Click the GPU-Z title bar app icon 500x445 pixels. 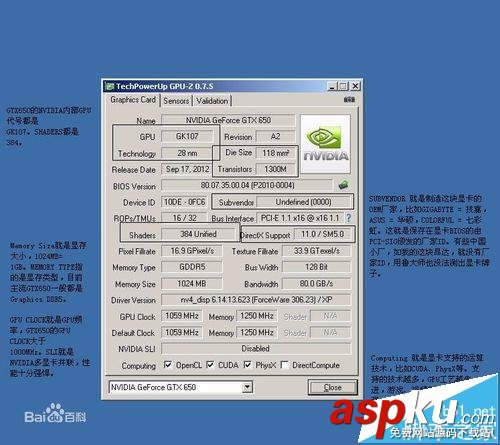(109, 87)
